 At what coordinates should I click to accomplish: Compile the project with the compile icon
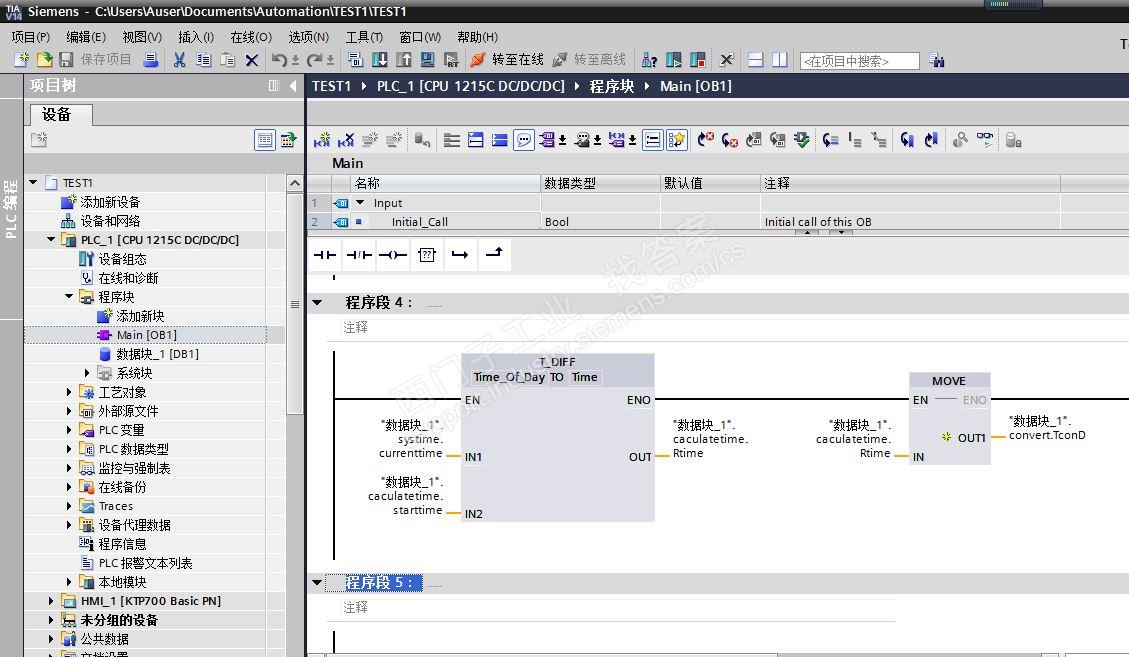(355, 60)
